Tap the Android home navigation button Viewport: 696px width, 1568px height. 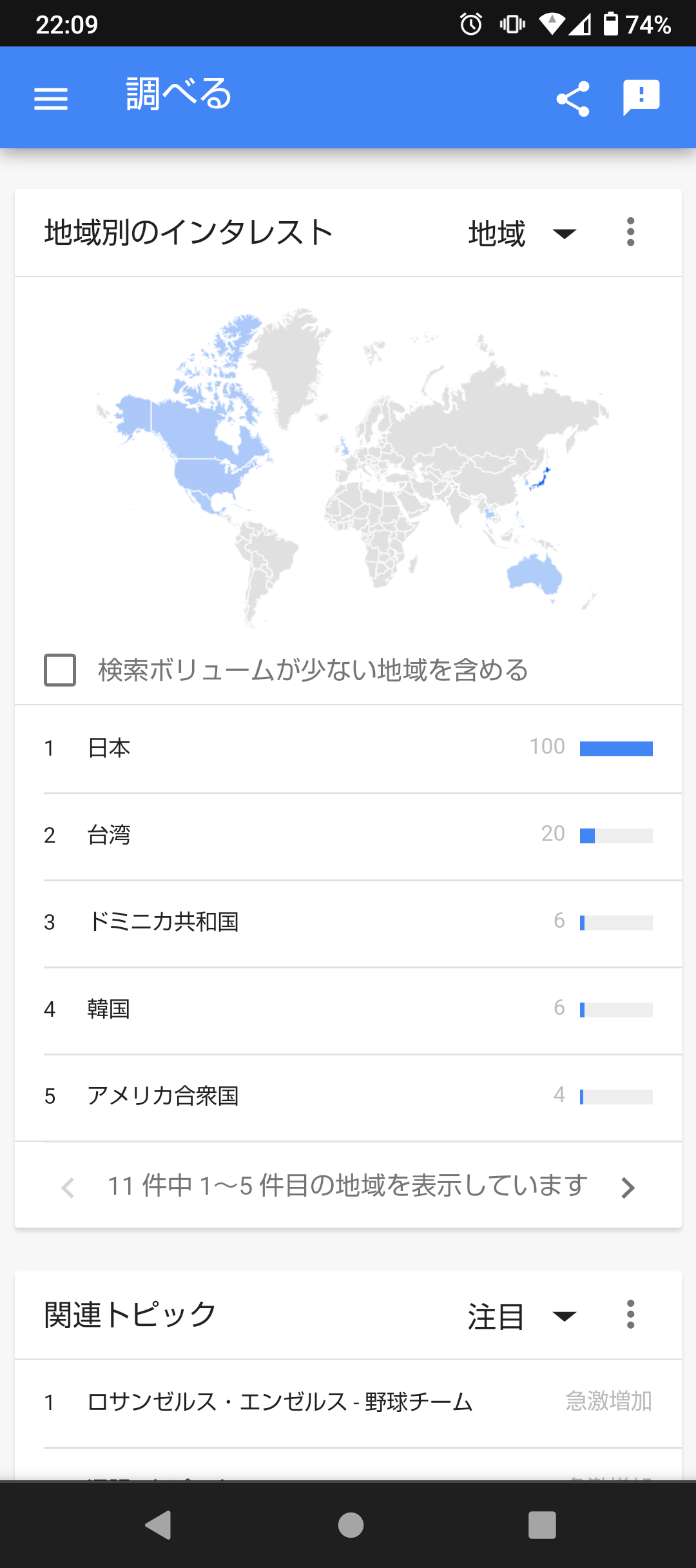[x=351, y=1525]
